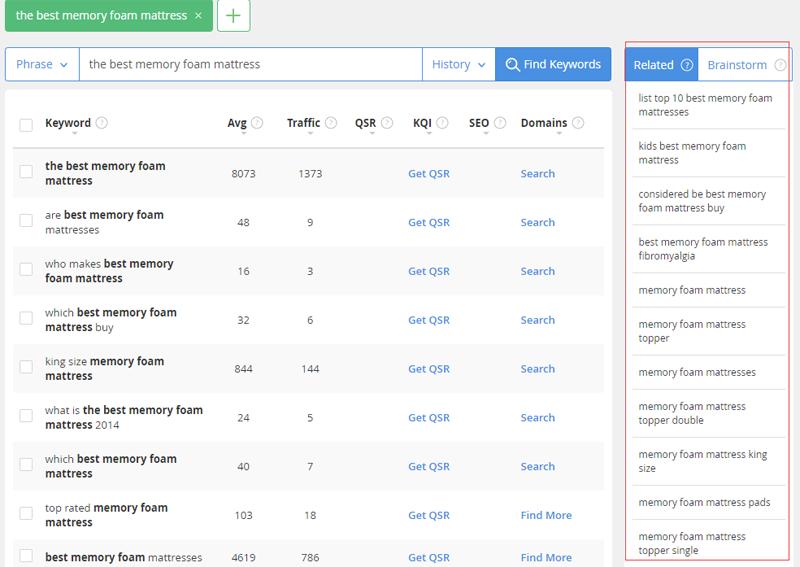Screen dimensions: 800x567
Task: Open help icon beside QSR column header
Action: pos(387,122)
